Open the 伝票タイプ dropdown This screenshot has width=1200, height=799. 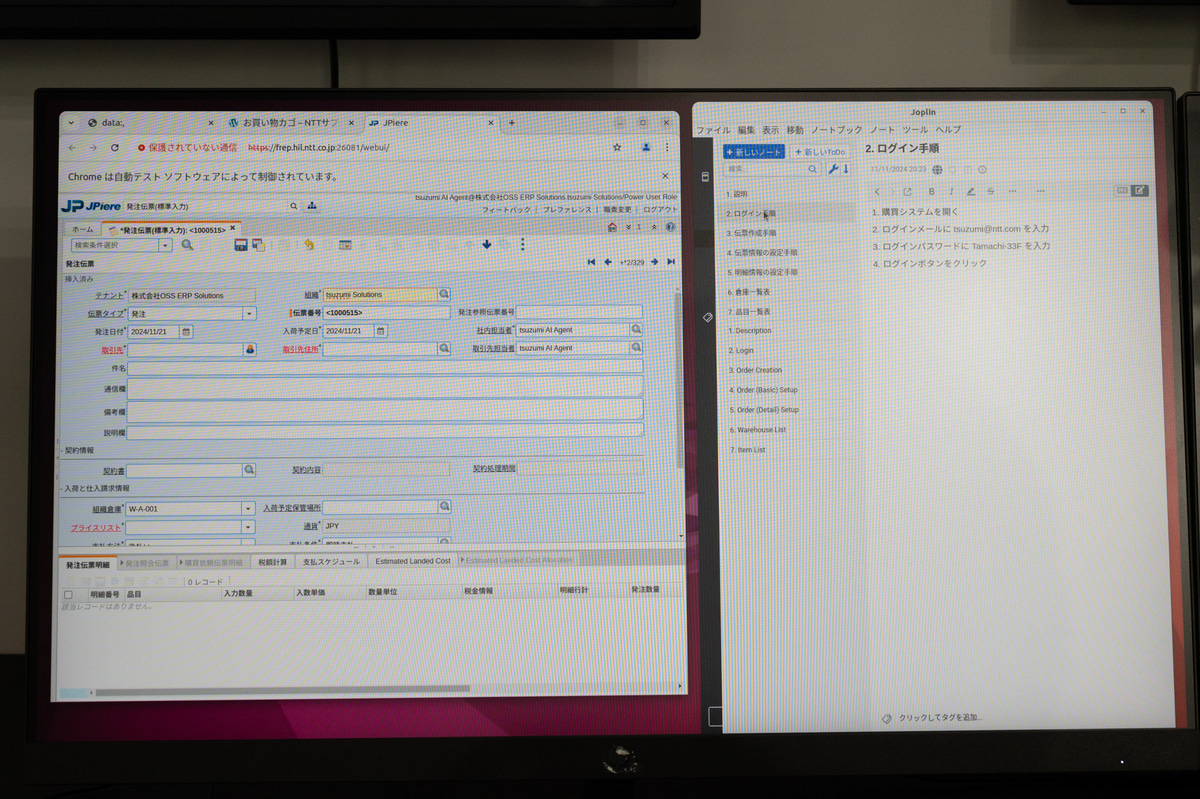click(248, 313)
